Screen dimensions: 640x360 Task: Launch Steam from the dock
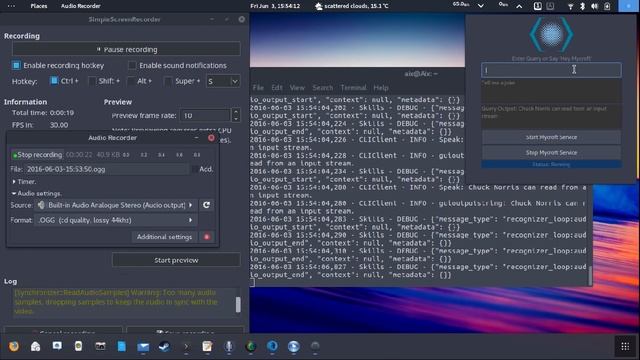(x=164, y=347)
